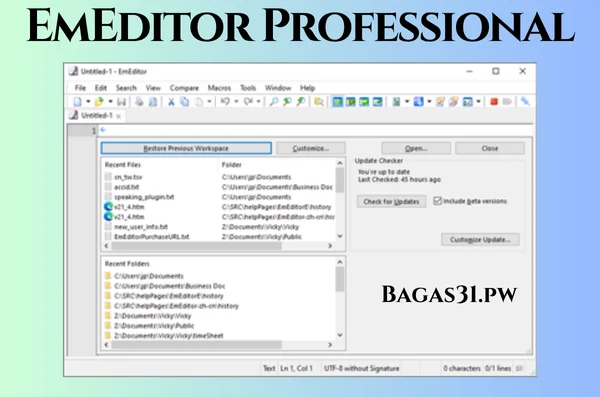Click the Cut scissors icon
Screen dimensions: 600x397
171,101
